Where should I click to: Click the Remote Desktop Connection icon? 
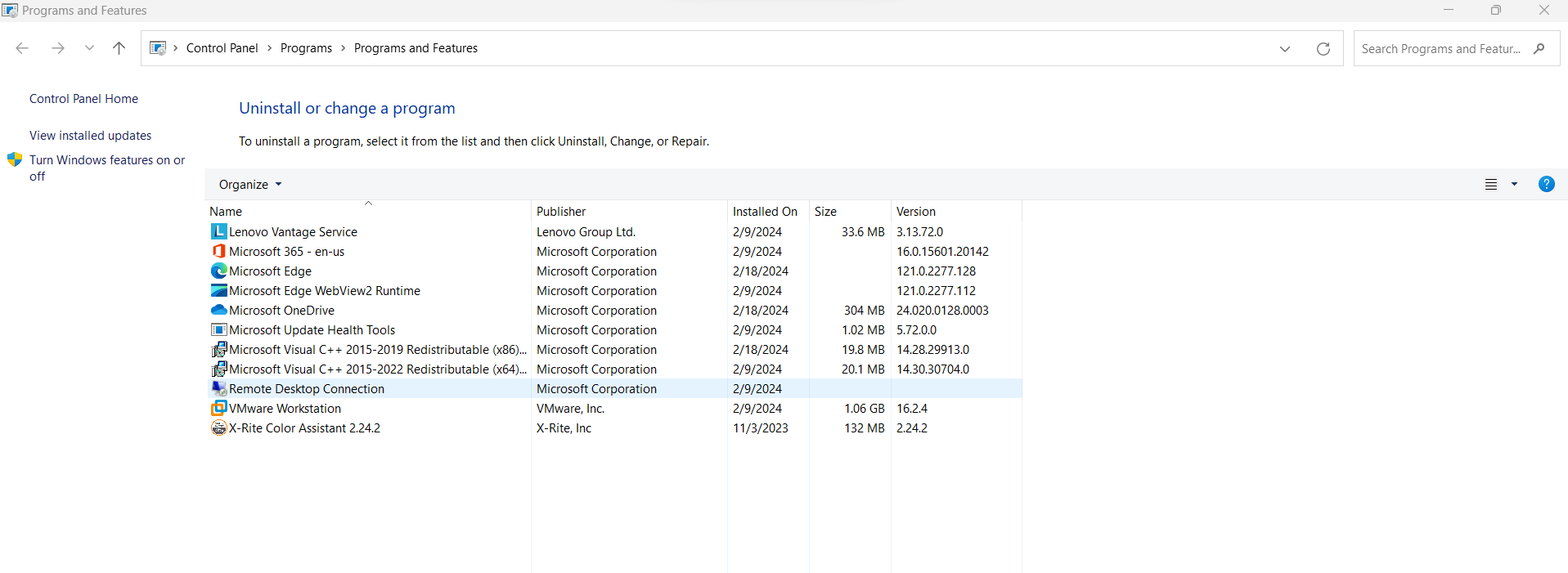point(218,388)
